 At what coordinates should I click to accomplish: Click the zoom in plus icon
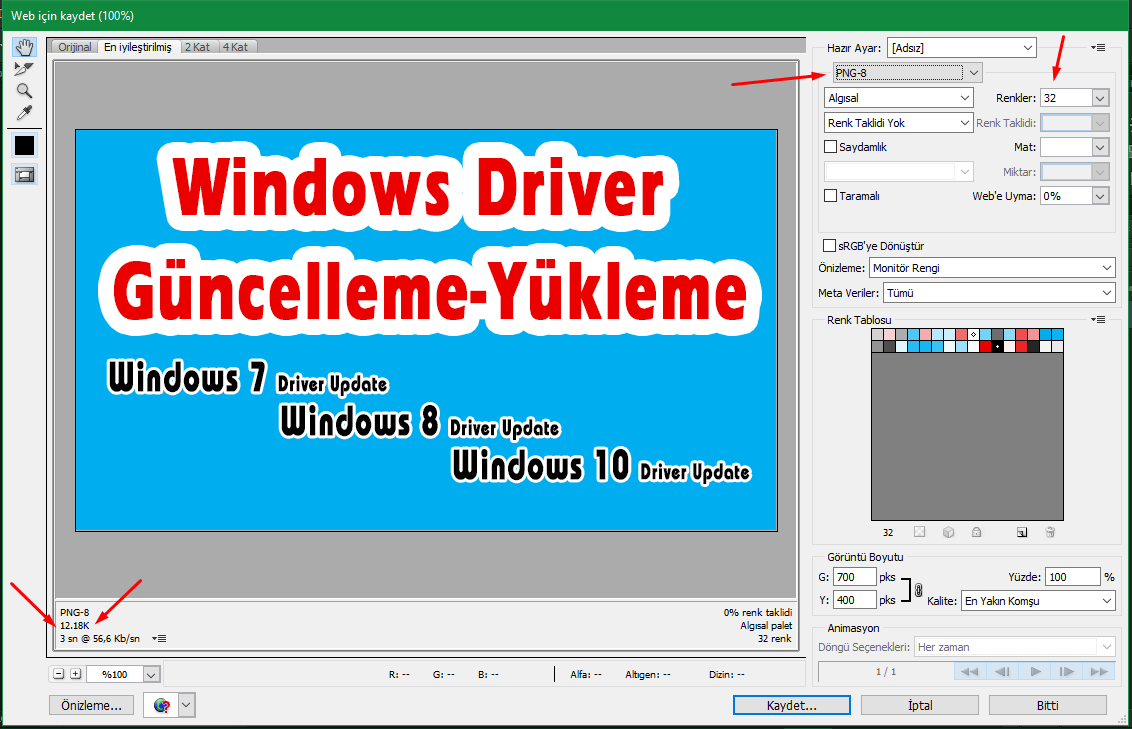pyautogui.click(x=75, y=674)
